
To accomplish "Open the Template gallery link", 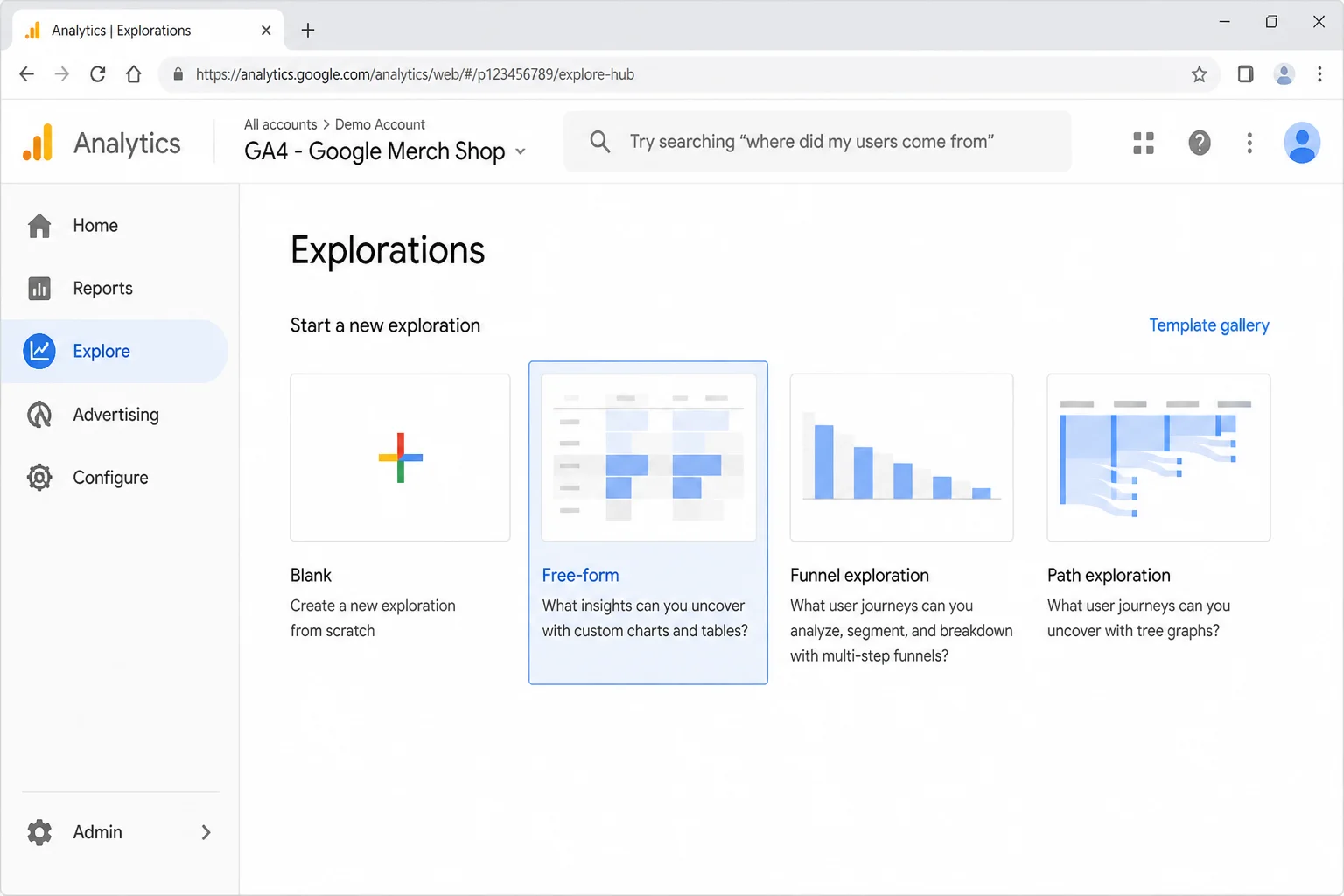I will pyautogui.click(x=1208, y=325).
